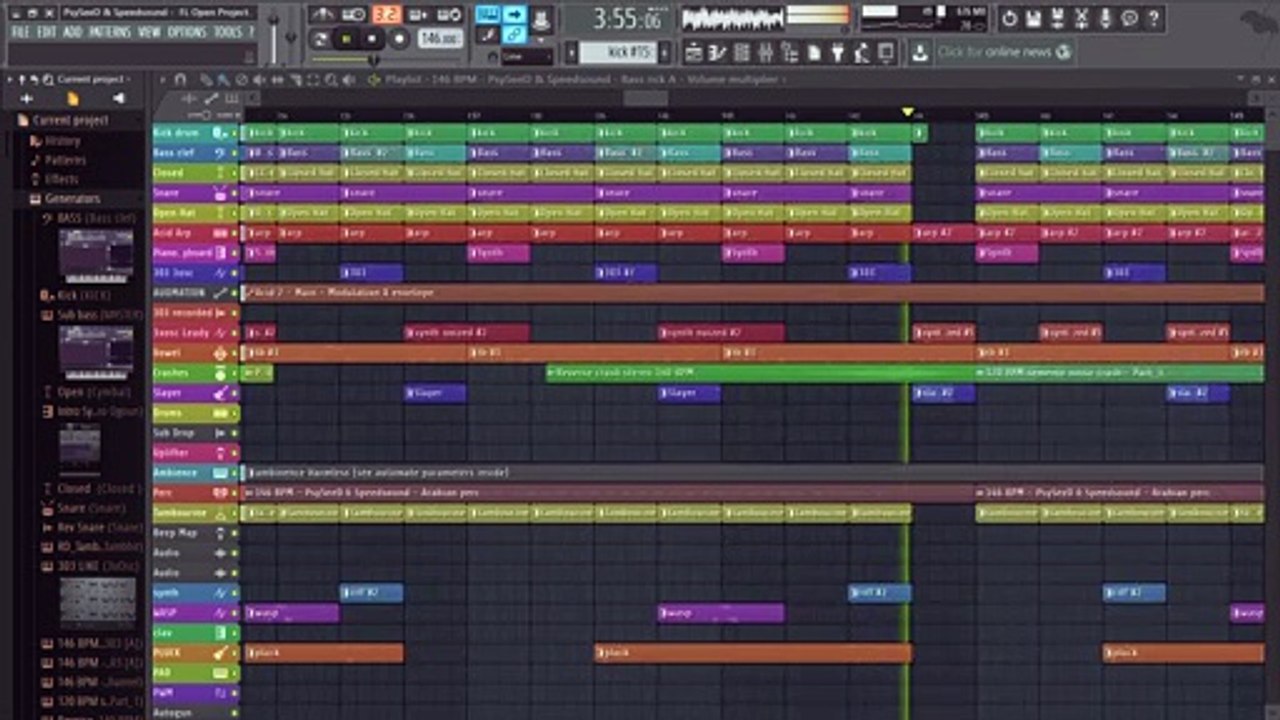The width and height of the screenshot is (1280, 720).
Task: Collapse the Generators folder
Action: [72, 199]
